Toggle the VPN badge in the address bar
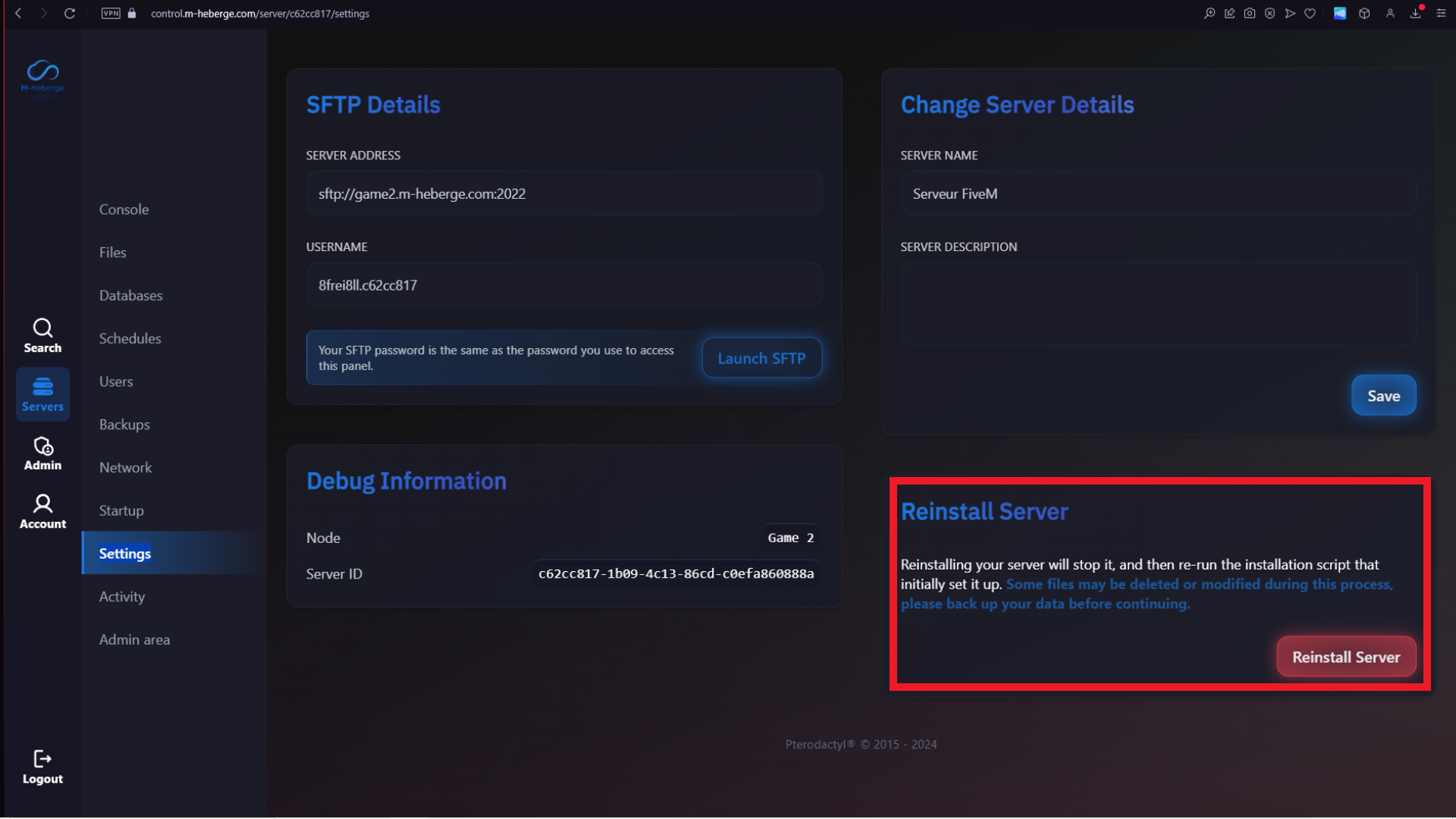Image resolution: width=1456 pixels, height=819 pixels. pos(111,14)
